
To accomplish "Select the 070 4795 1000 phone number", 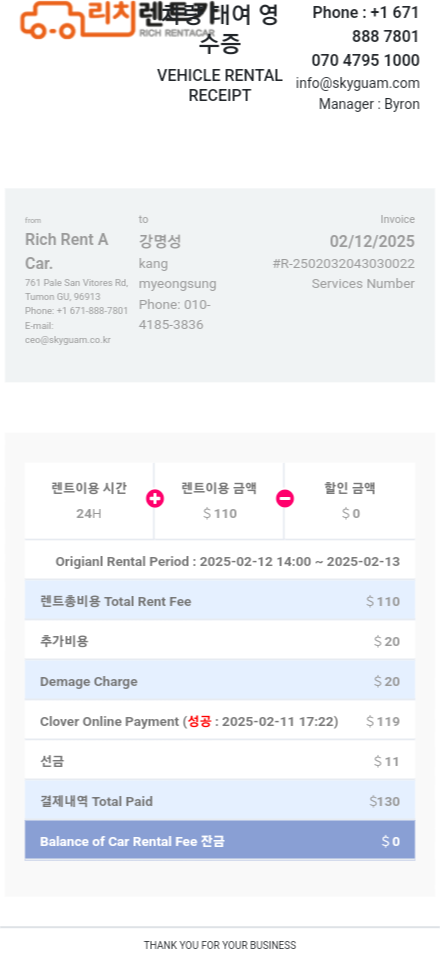I will (366, 60).
